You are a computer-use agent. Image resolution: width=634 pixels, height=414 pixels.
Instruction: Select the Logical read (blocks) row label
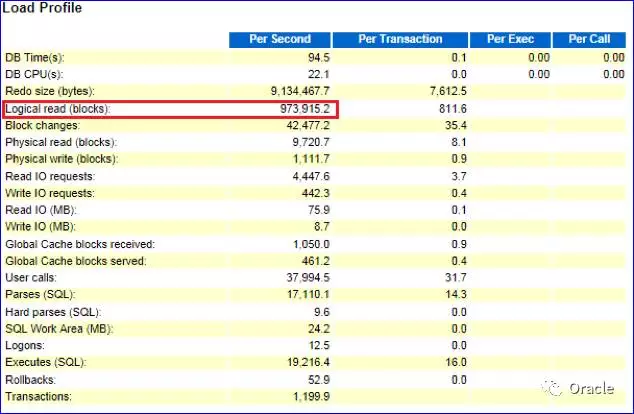(57, 109)
